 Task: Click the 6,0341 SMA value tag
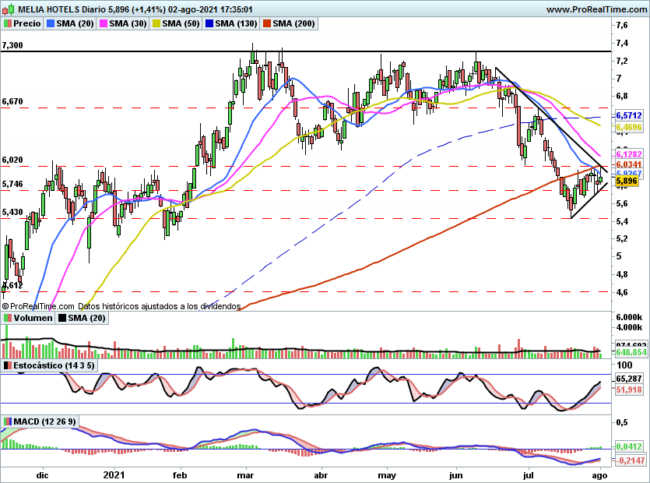point(629,165)
